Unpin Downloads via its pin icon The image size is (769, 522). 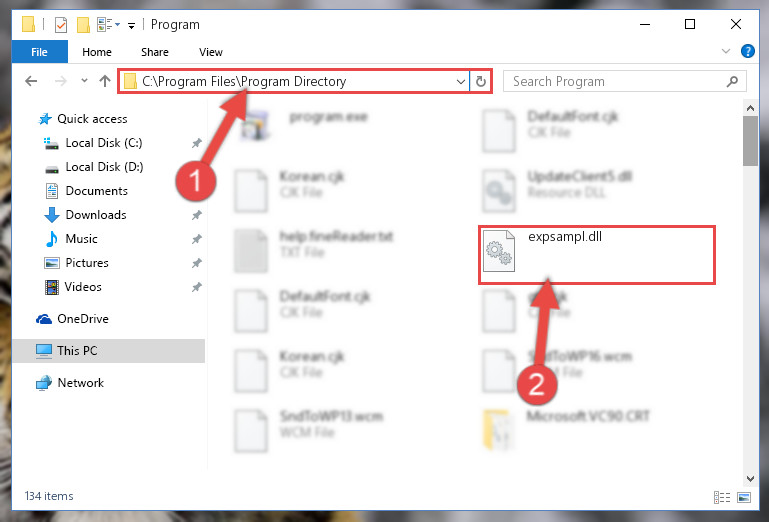click(197, 215)
